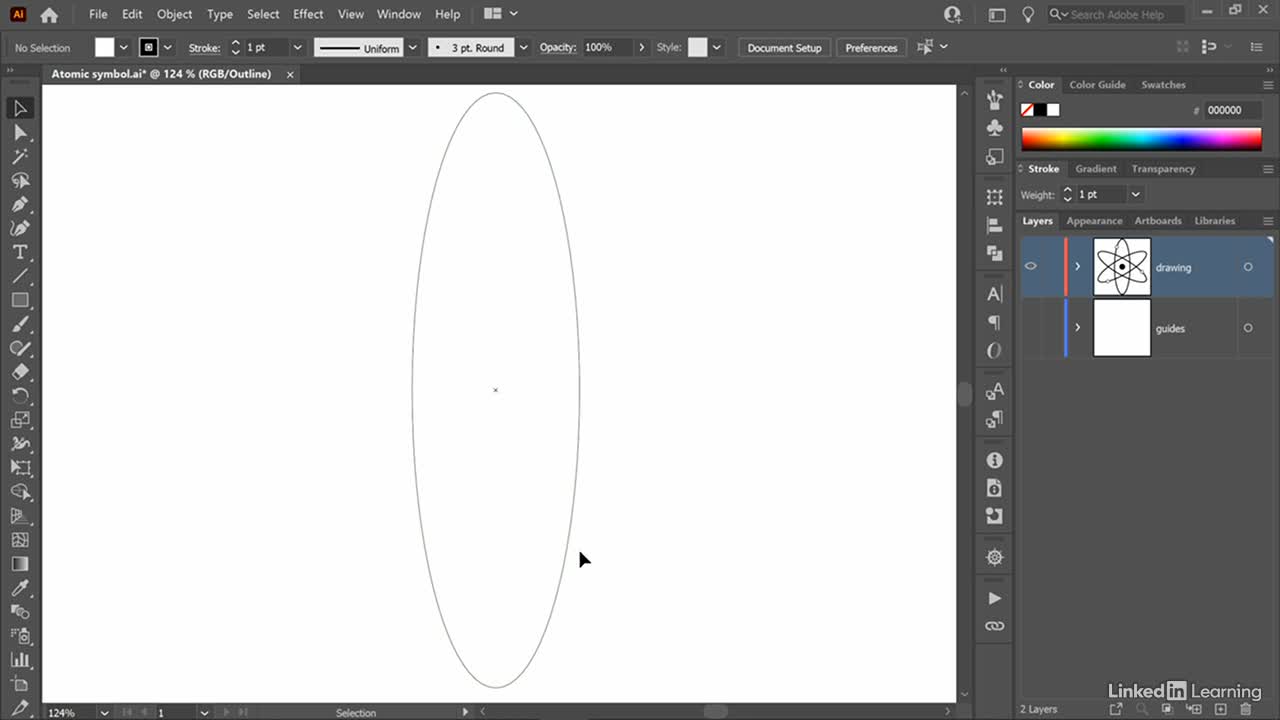
Task: Select the Direct Selection tool
Action: point(20,132)
